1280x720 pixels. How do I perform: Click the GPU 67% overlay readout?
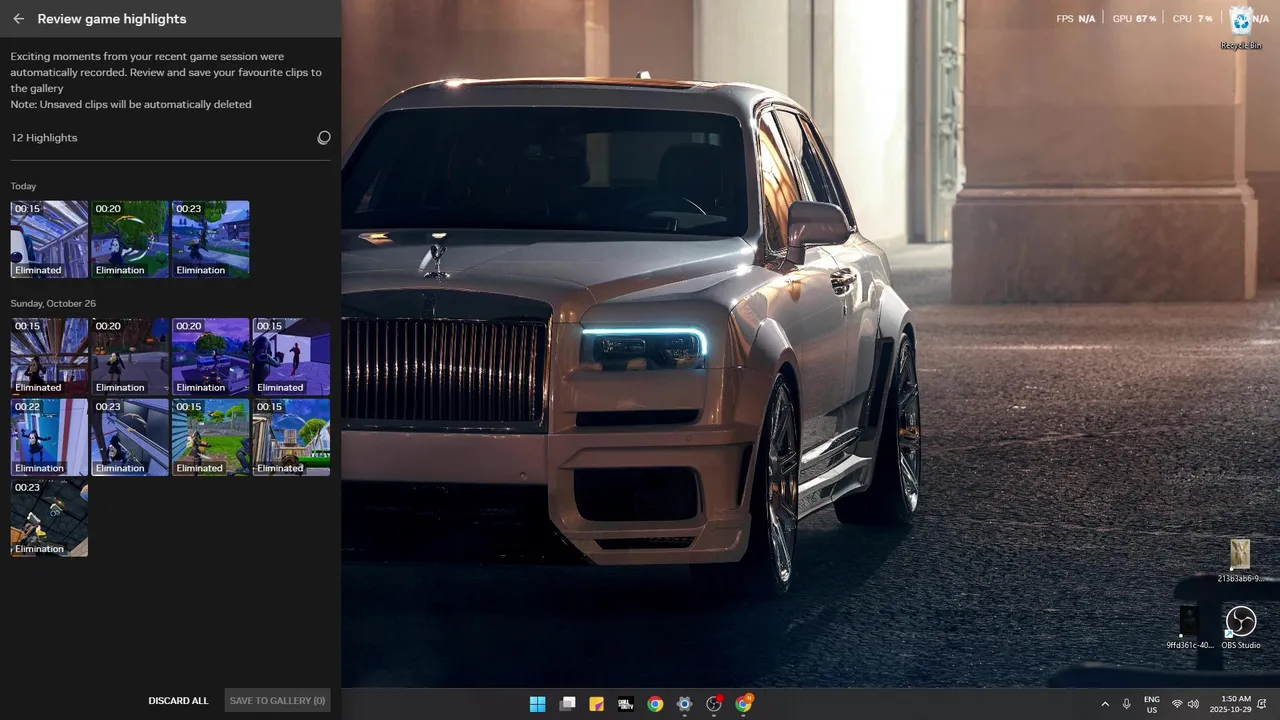pos(1134,19)
